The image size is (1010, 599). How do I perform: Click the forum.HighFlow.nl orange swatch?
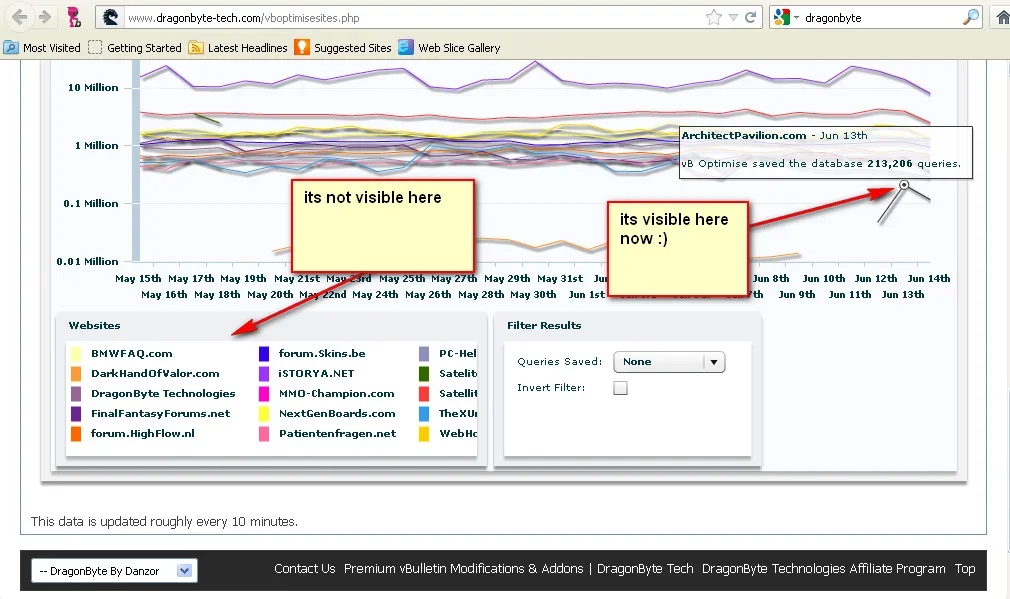coord(76,433)
